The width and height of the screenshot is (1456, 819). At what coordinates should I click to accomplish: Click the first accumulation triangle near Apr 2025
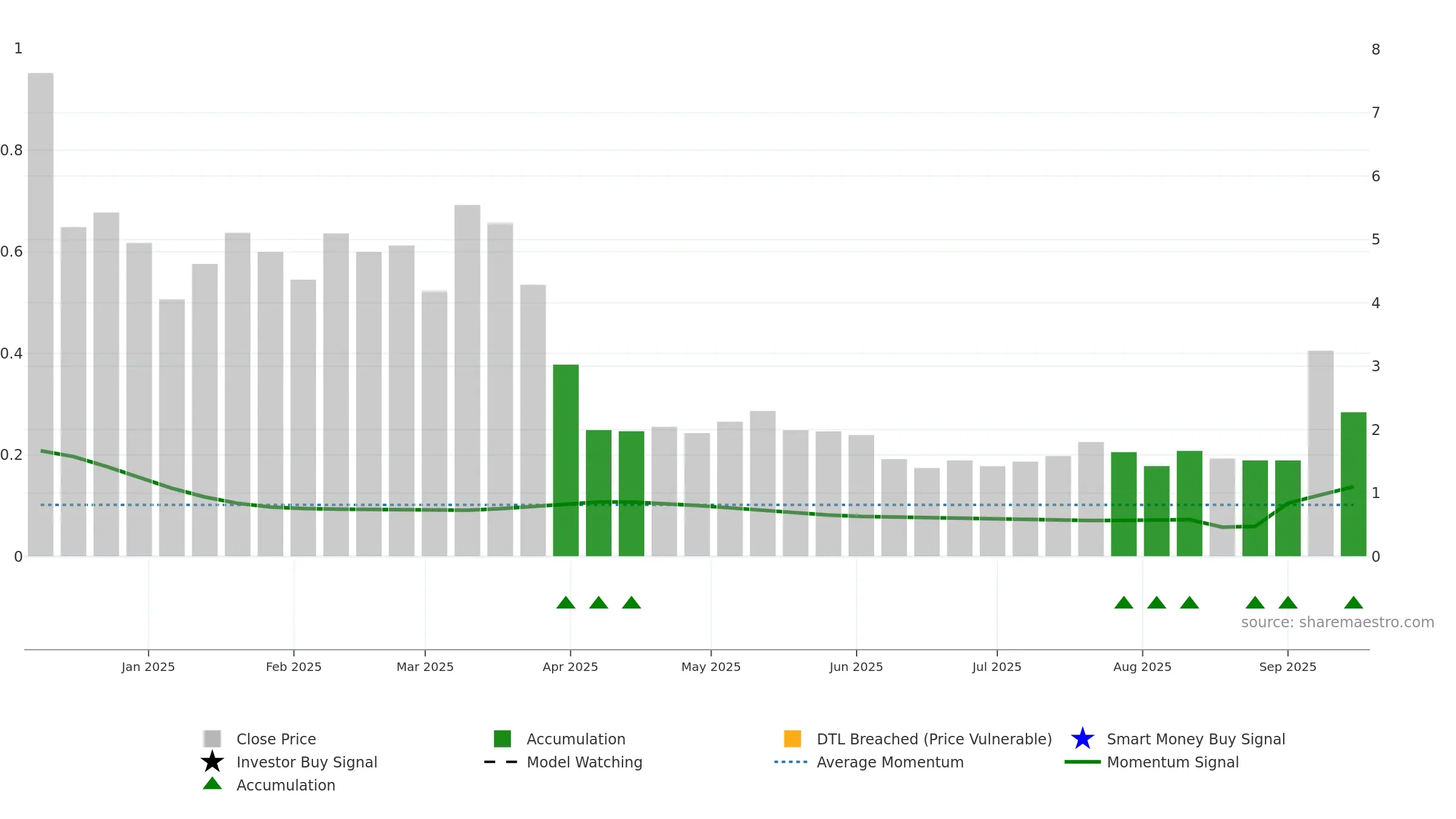click(x=565, y=602)
